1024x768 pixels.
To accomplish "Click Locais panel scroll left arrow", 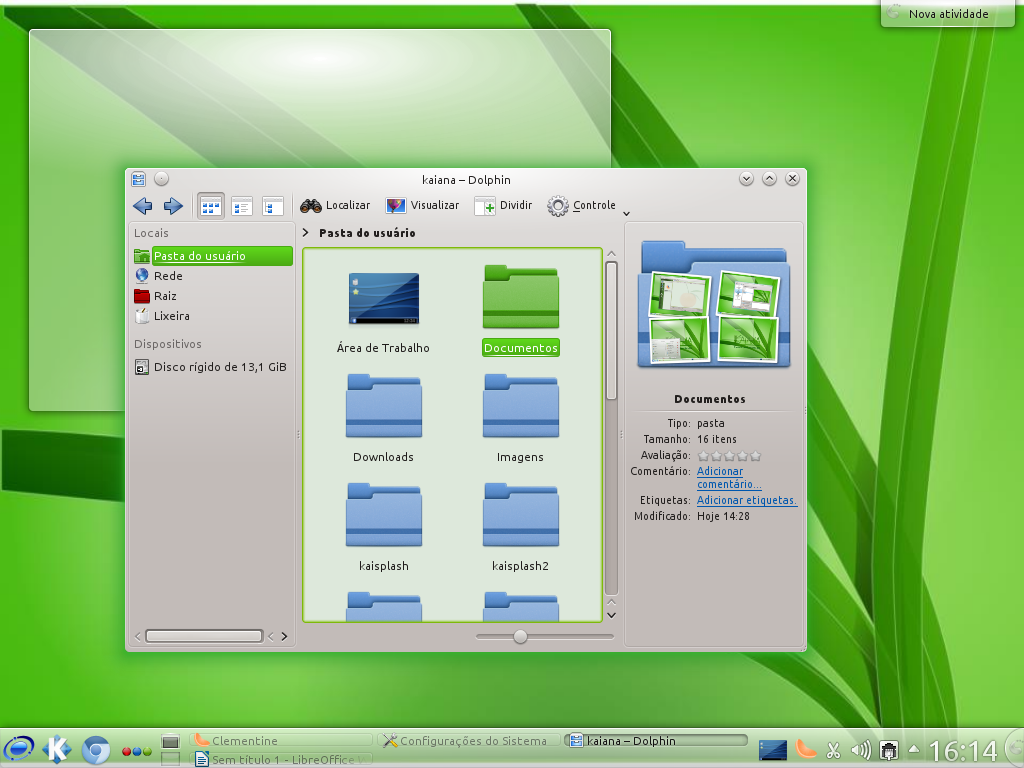I will pyautogui.click(x=138, y=636).
